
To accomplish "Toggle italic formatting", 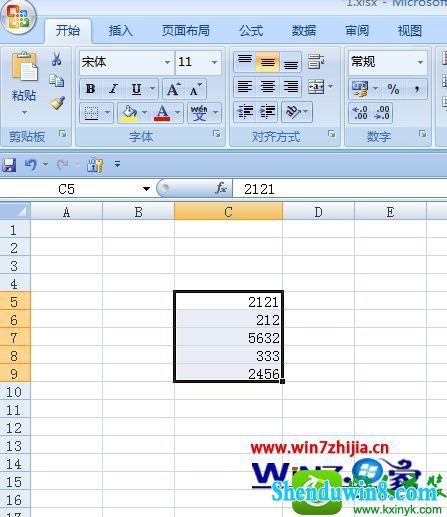I will click(114, 89).
